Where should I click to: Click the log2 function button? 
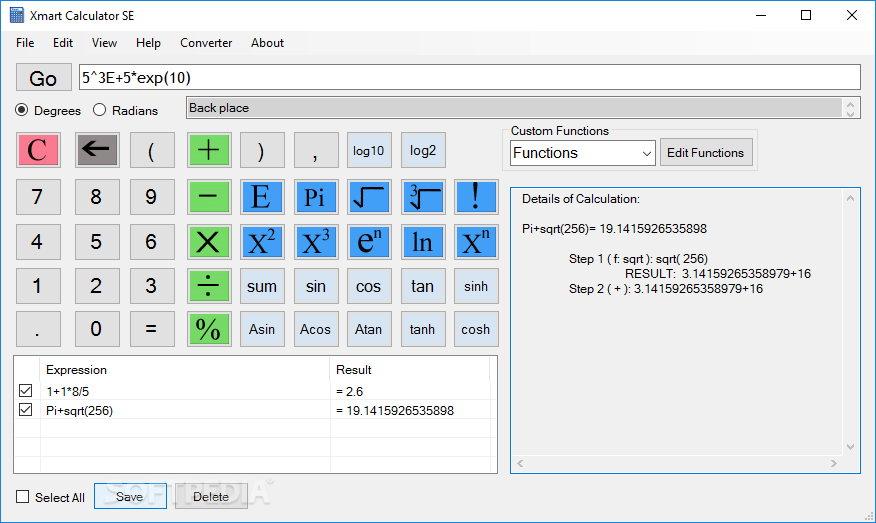click(423, 150)
